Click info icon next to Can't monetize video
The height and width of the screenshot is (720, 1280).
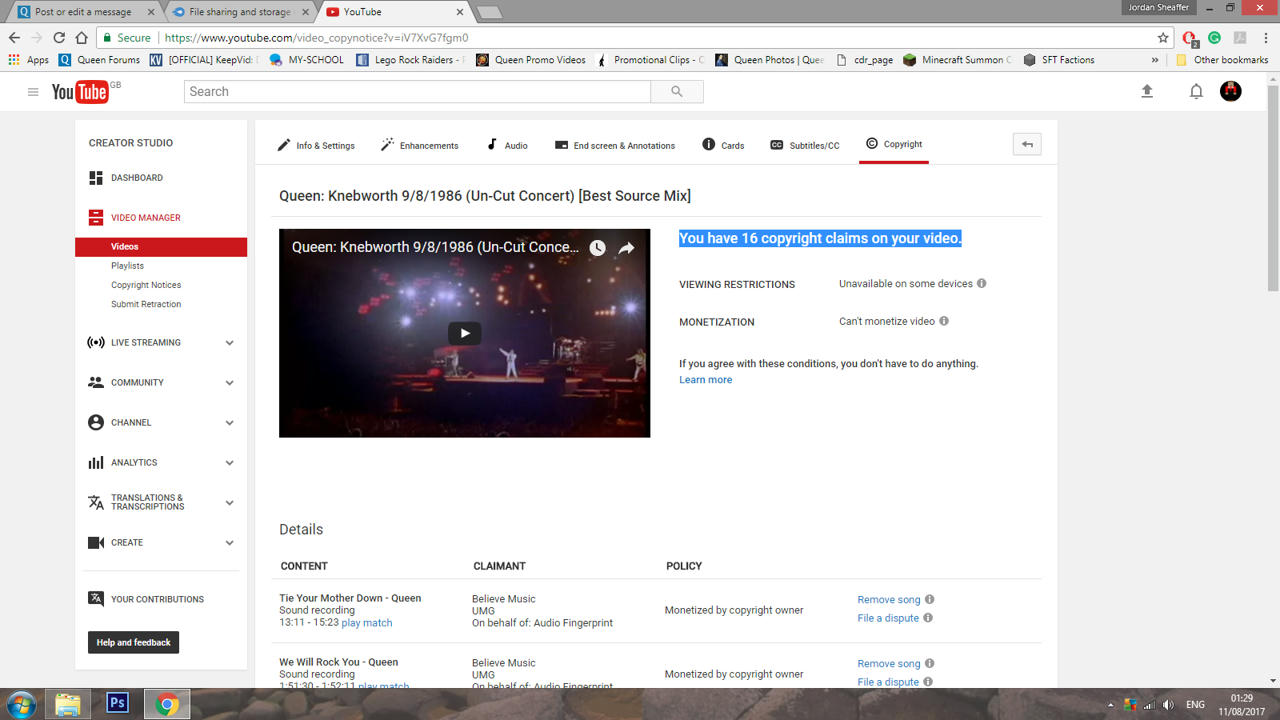944,321
